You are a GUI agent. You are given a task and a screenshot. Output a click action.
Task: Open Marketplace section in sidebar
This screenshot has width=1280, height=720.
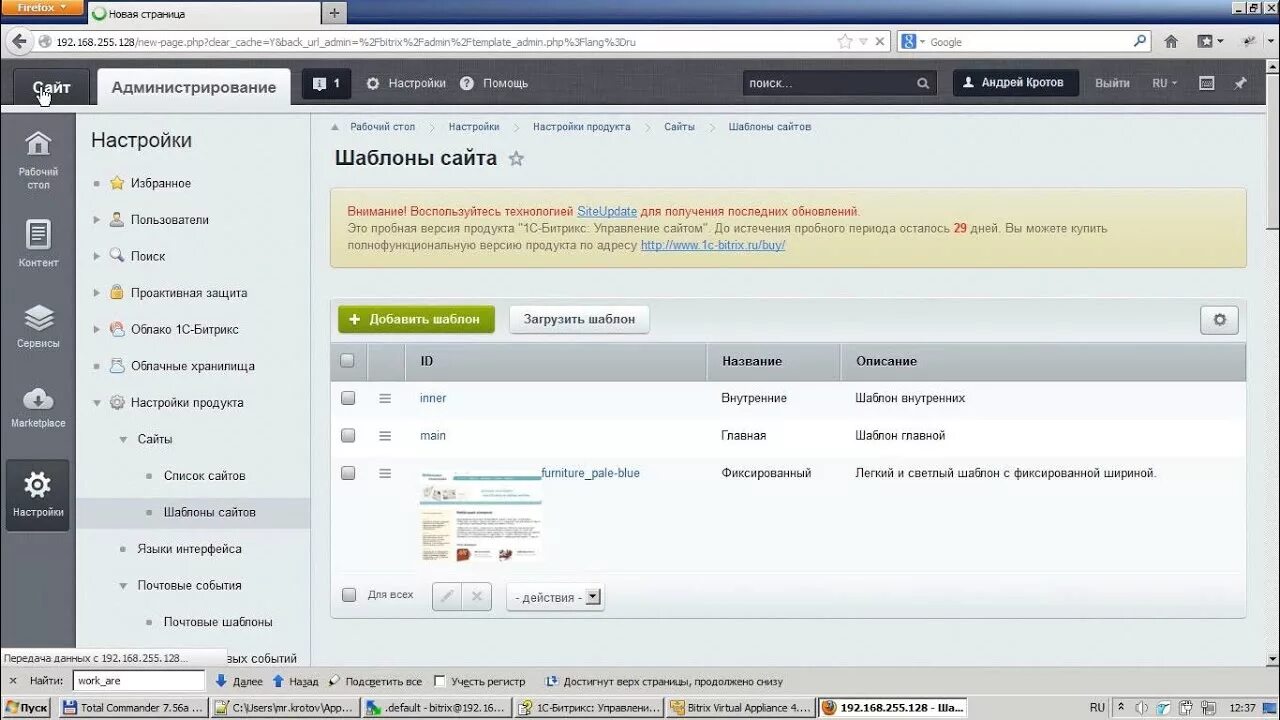(x=38, y=407)
